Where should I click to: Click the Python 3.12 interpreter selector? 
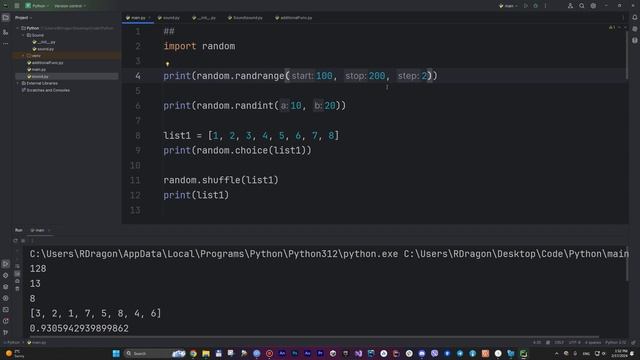tap(616, 342)
